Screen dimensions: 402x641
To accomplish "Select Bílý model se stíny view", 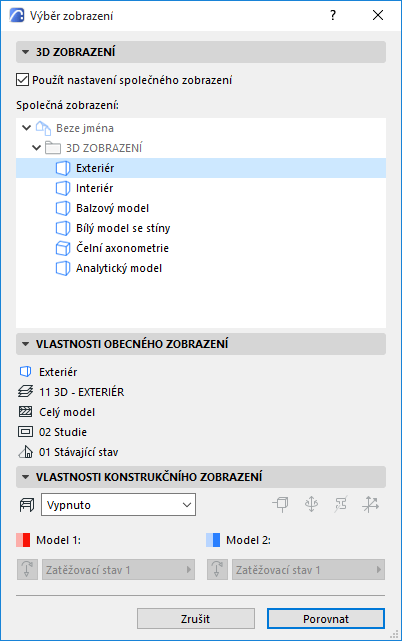I will tap(200, 228).
